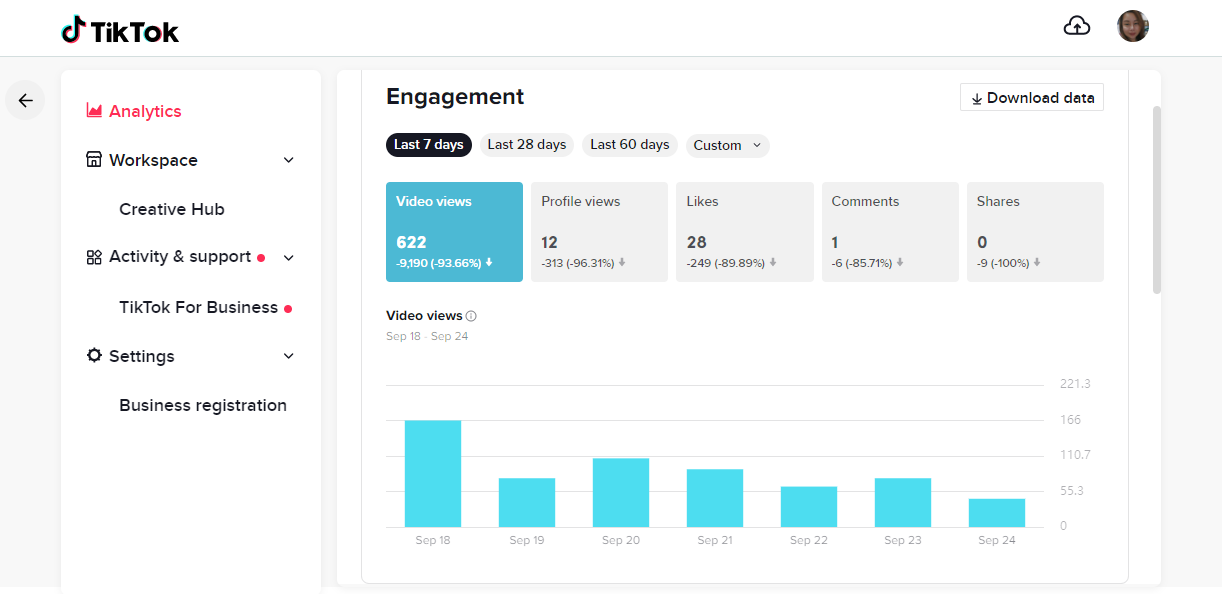1222x594 pixels.
Task: Click the 'Sep 18 - Sep 24' date range text
Action: coord(427,337)
